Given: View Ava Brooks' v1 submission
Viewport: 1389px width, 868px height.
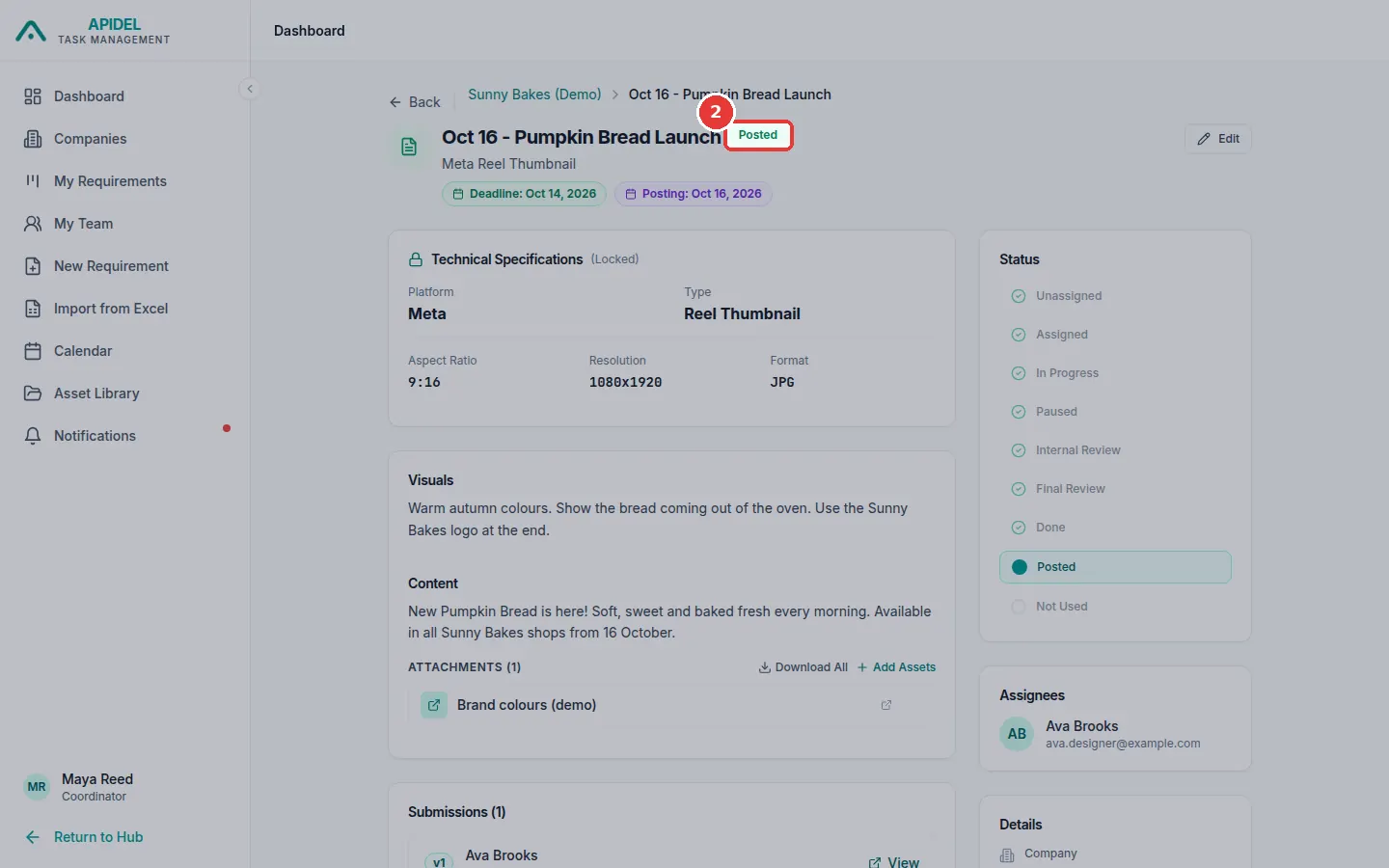Looking at the screenshot, I should pos(893,862).
